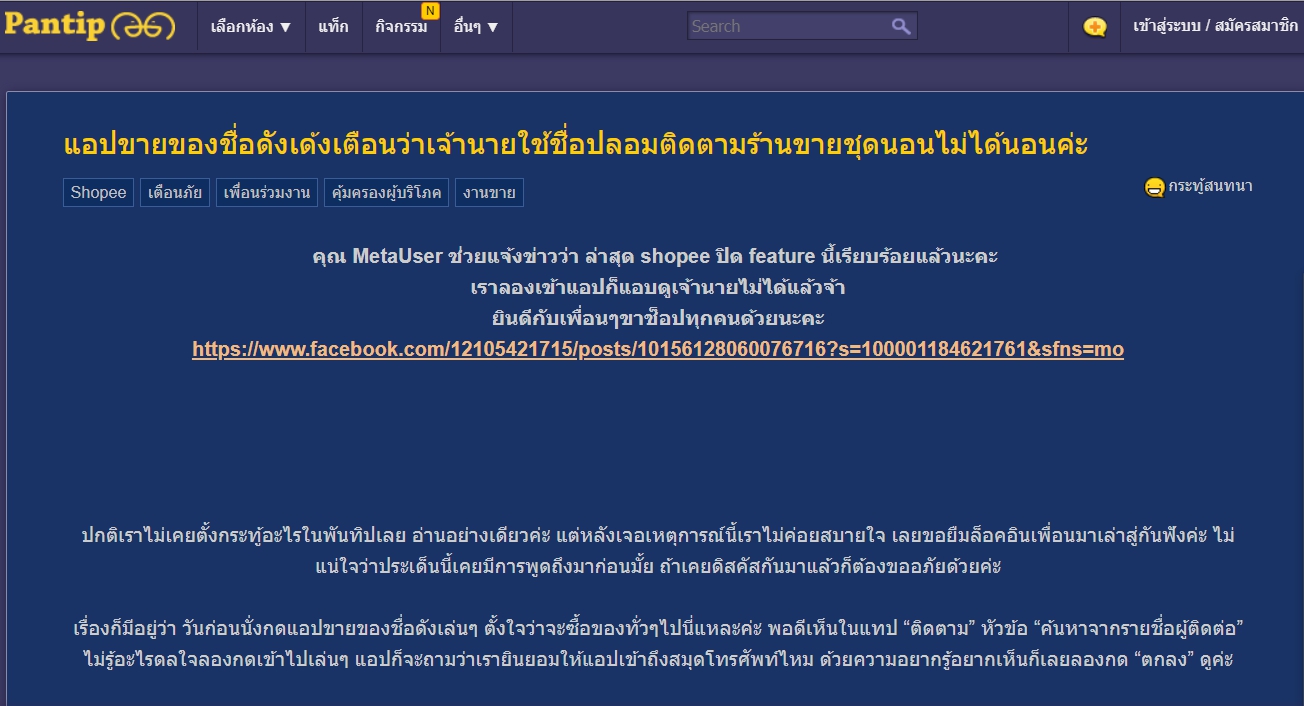This screenshot has width=1304, height=706.
Task: Click the new-post speech bubble icon
Action: (x=1095, y=27)
